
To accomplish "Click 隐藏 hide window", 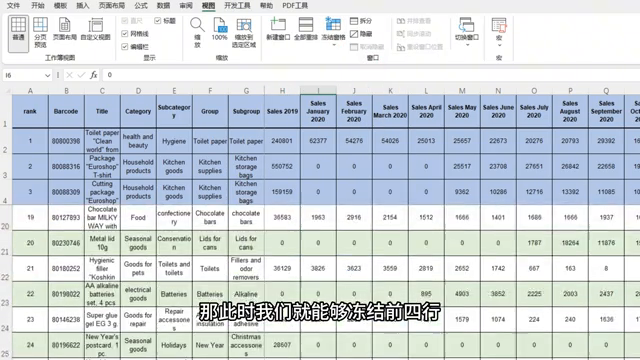I will pyautogui.click(x=361, y=34).
